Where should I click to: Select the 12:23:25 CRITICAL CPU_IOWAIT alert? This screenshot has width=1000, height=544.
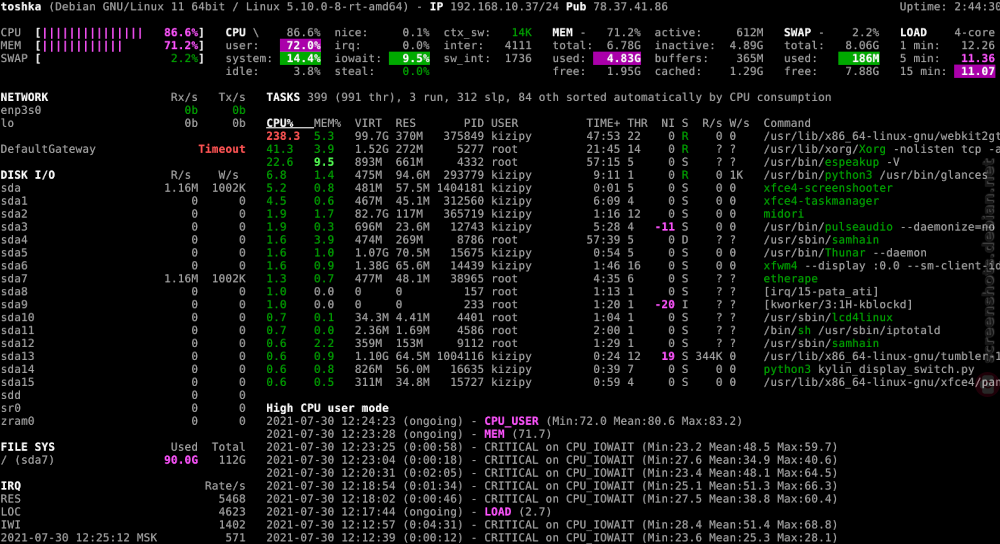pyautogui.click(x=552, y=447)
